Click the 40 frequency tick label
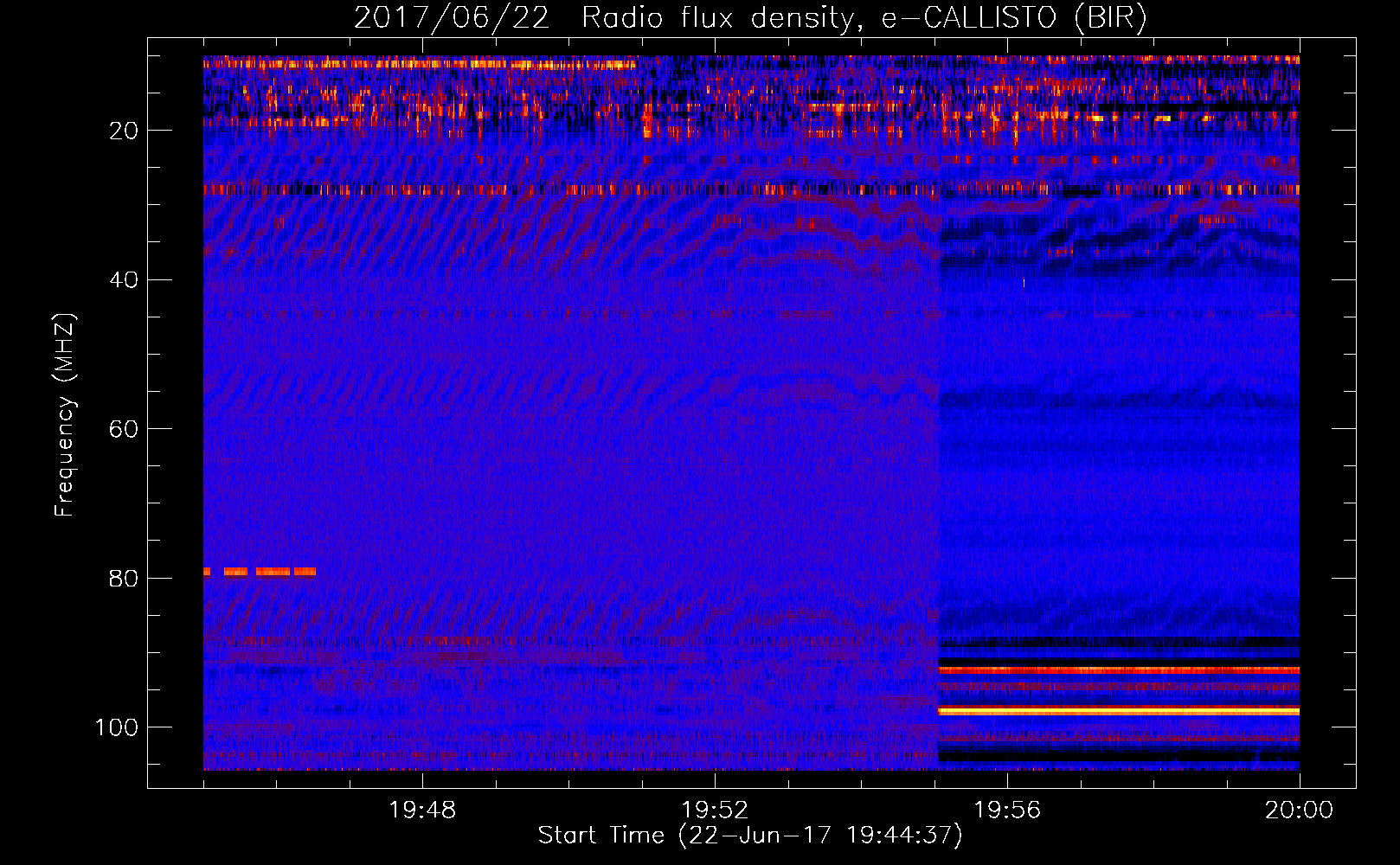 coord(124,280)
